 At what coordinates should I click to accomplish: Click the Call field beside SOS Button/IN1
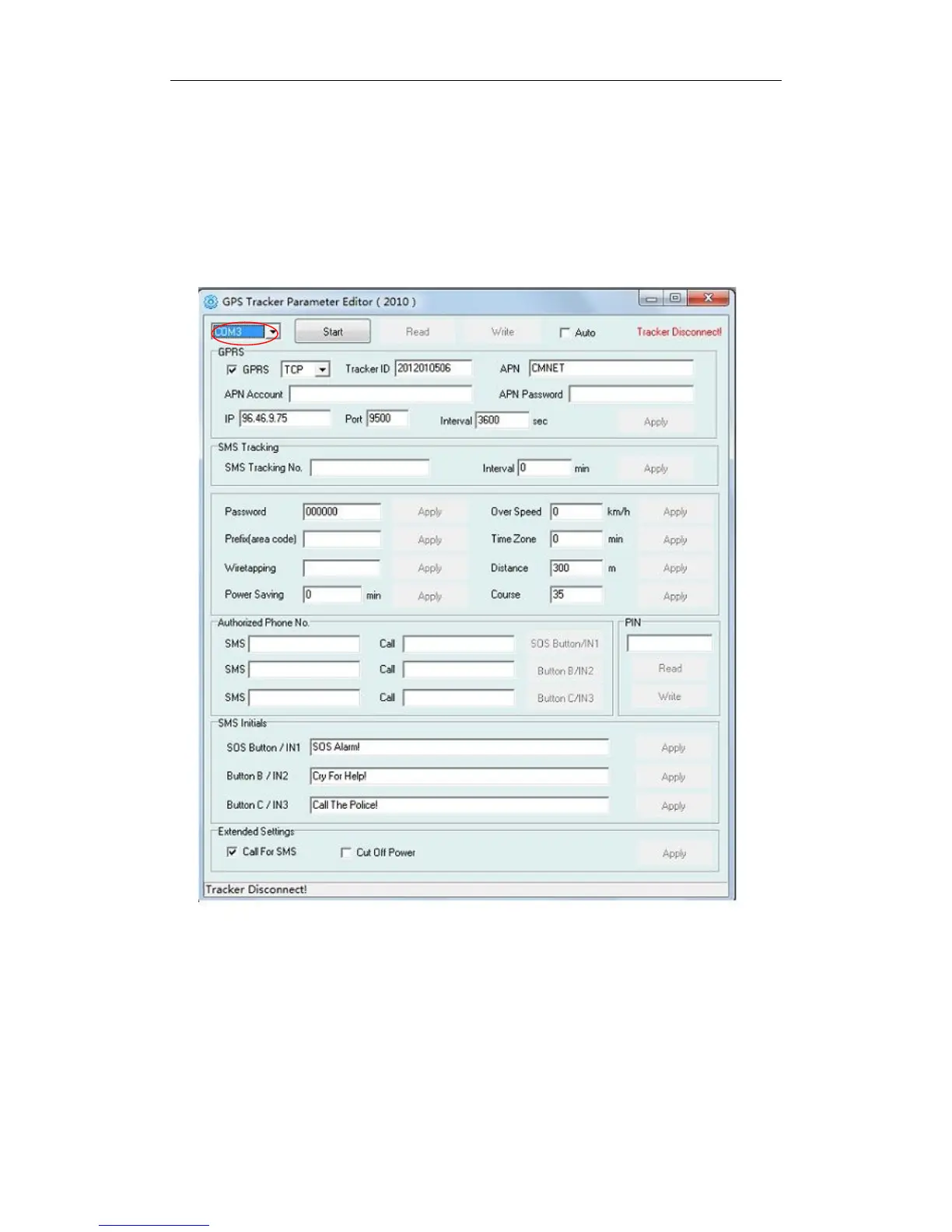click(459, 644)
